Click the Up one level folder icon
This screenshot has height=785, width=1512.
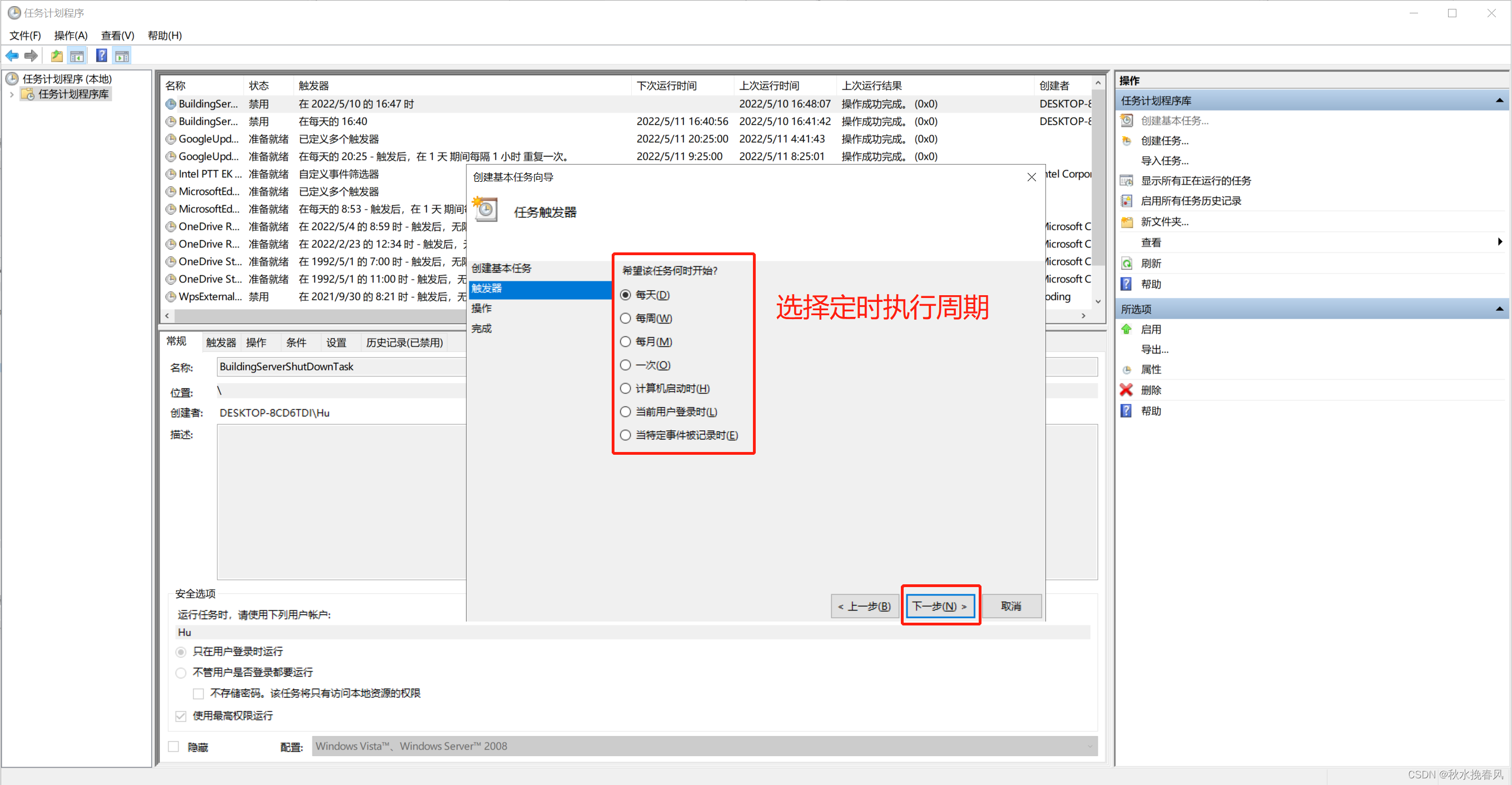(x=57, y=56)
